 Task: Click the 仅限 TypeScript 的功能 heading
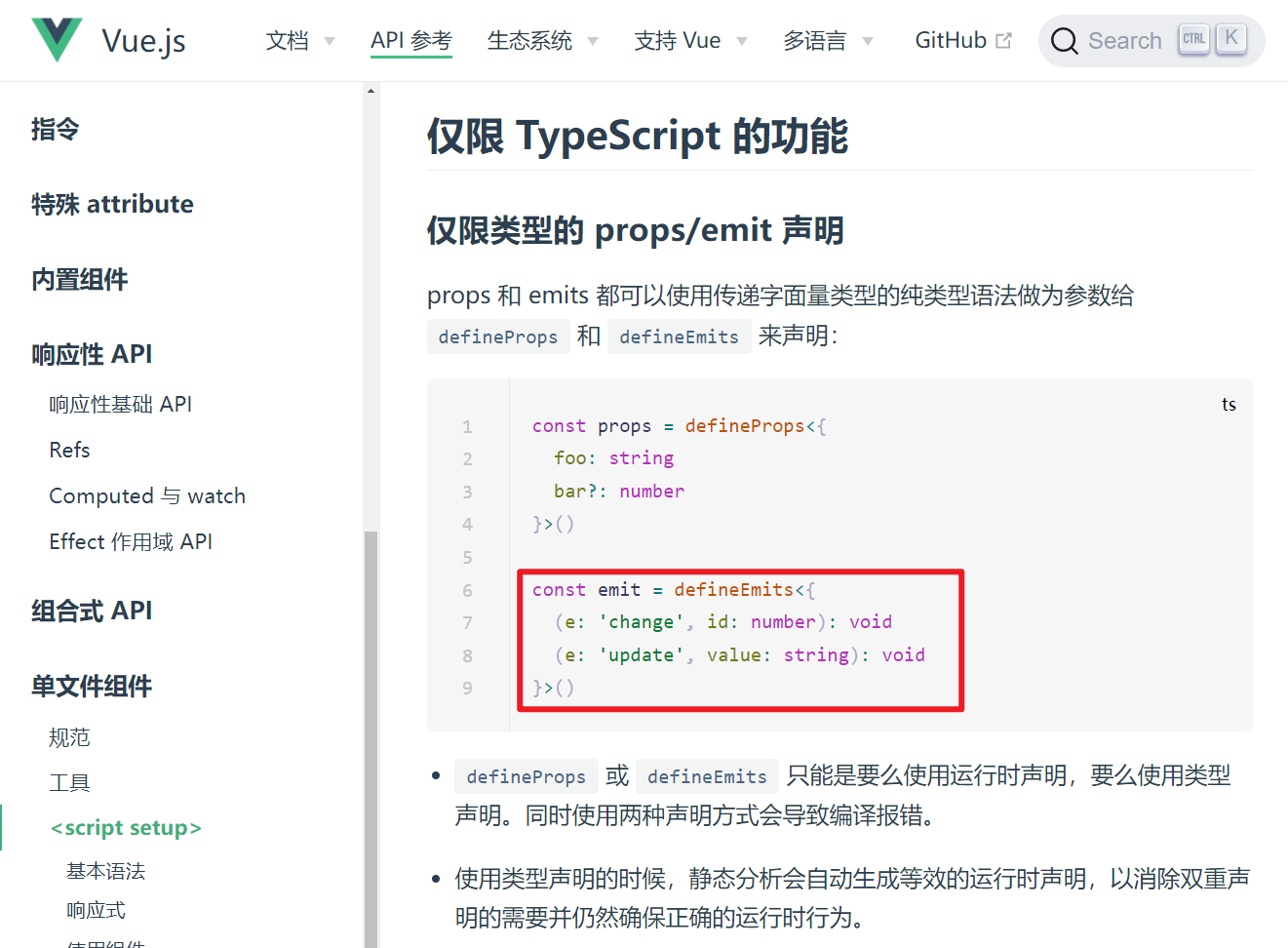pyautogui.click(x=638, y=136)
